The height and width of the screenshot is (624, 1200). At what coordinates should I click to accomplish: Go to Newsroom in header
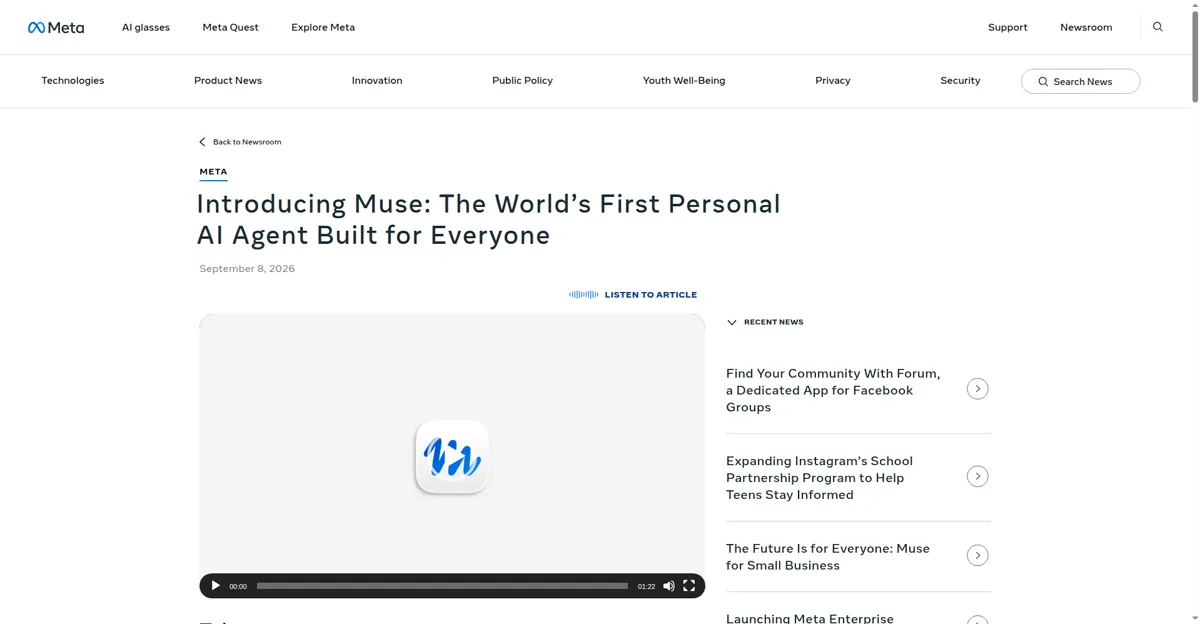tap(1086, 27)
